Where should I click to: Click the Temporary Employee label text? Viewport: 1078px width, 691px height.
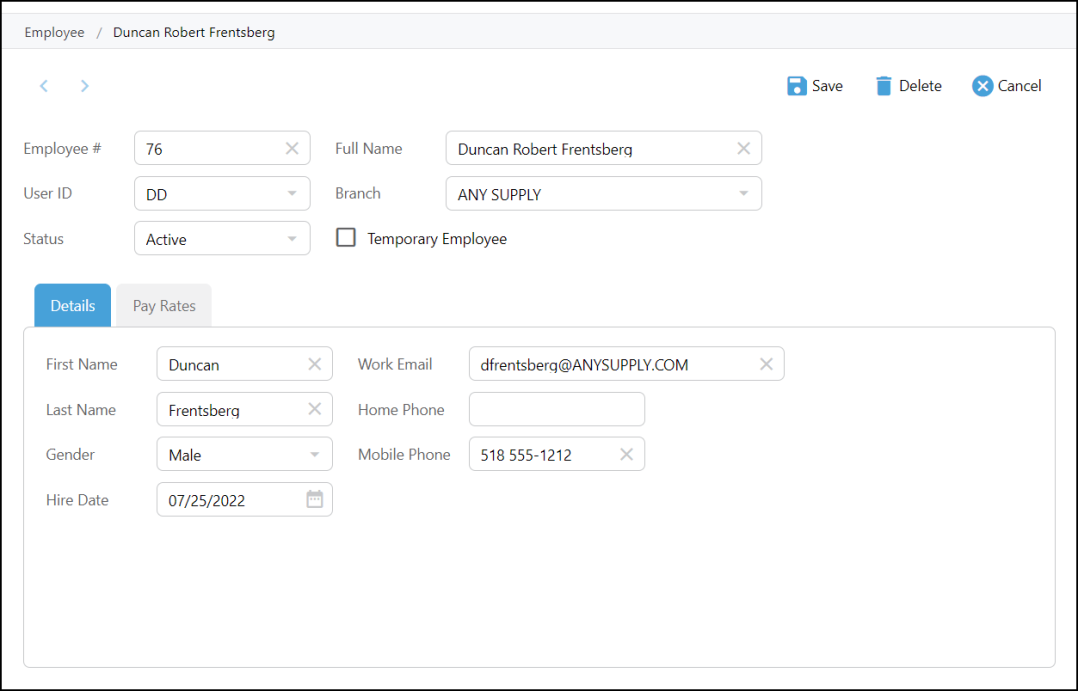pyautogui.click(x=437, y=239)
